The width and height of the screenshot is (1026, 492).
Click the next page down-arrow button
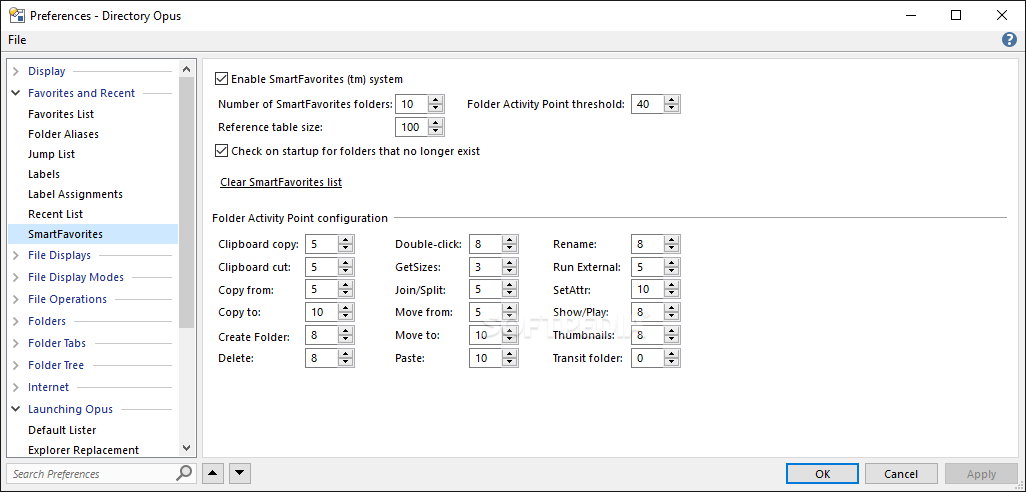240,473
